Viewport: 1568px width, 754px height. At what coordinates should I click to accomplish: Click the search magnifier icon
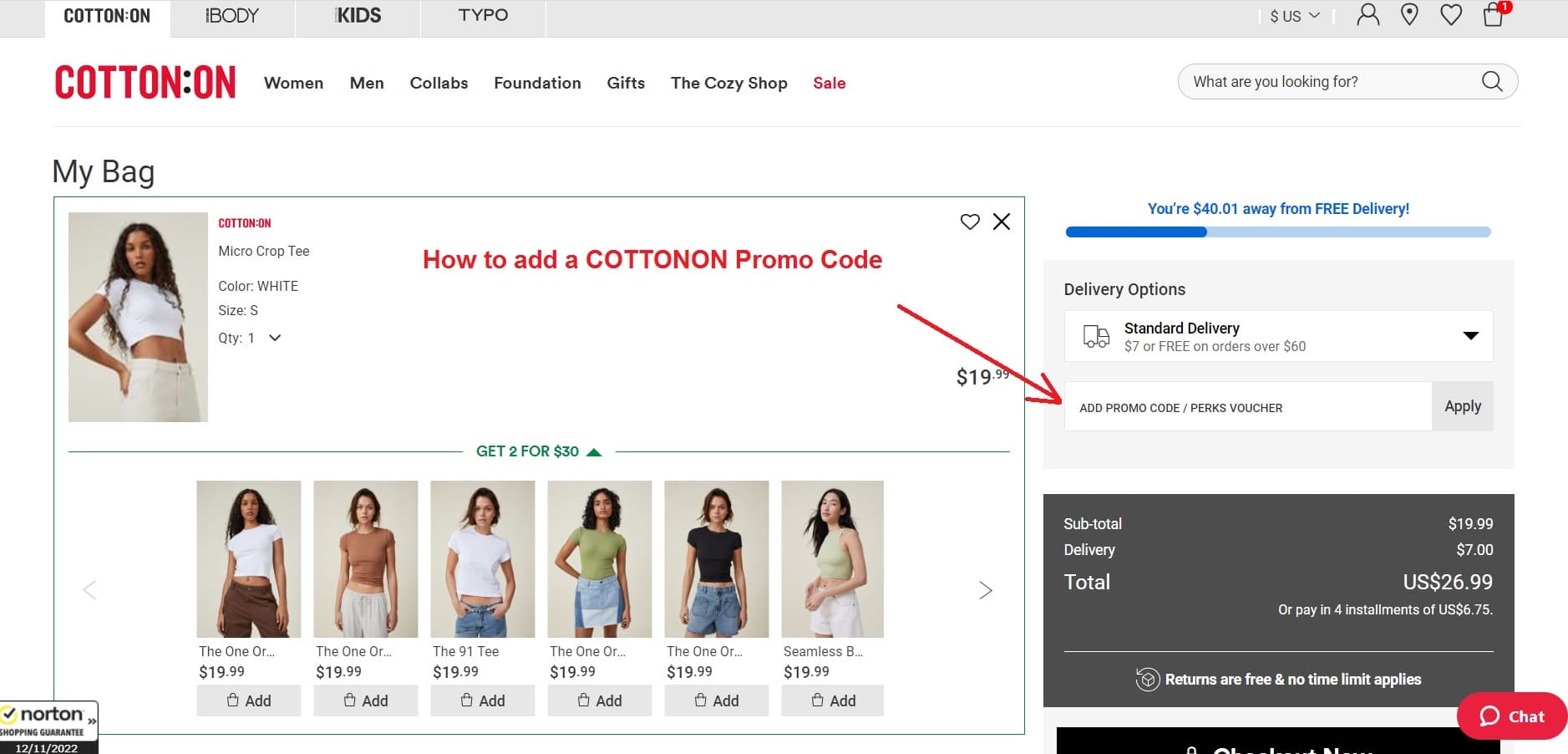[x=1492, y=81]
